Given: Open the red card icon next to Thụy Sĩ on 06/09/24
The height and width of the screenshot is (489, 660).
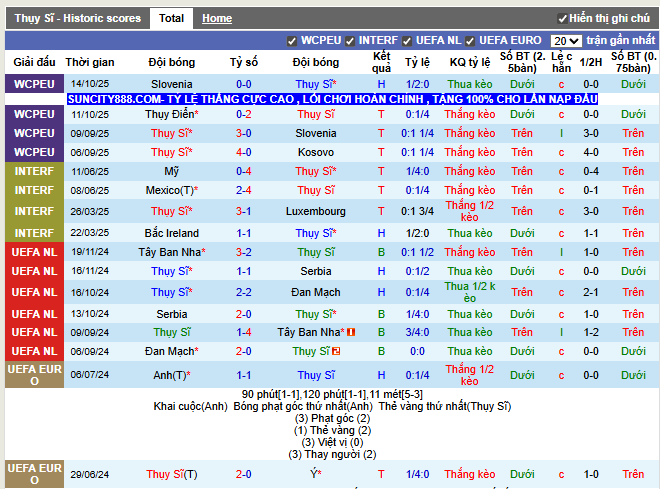Looking at the screenshot, I should pyautogui.click(x=336, y=351).
